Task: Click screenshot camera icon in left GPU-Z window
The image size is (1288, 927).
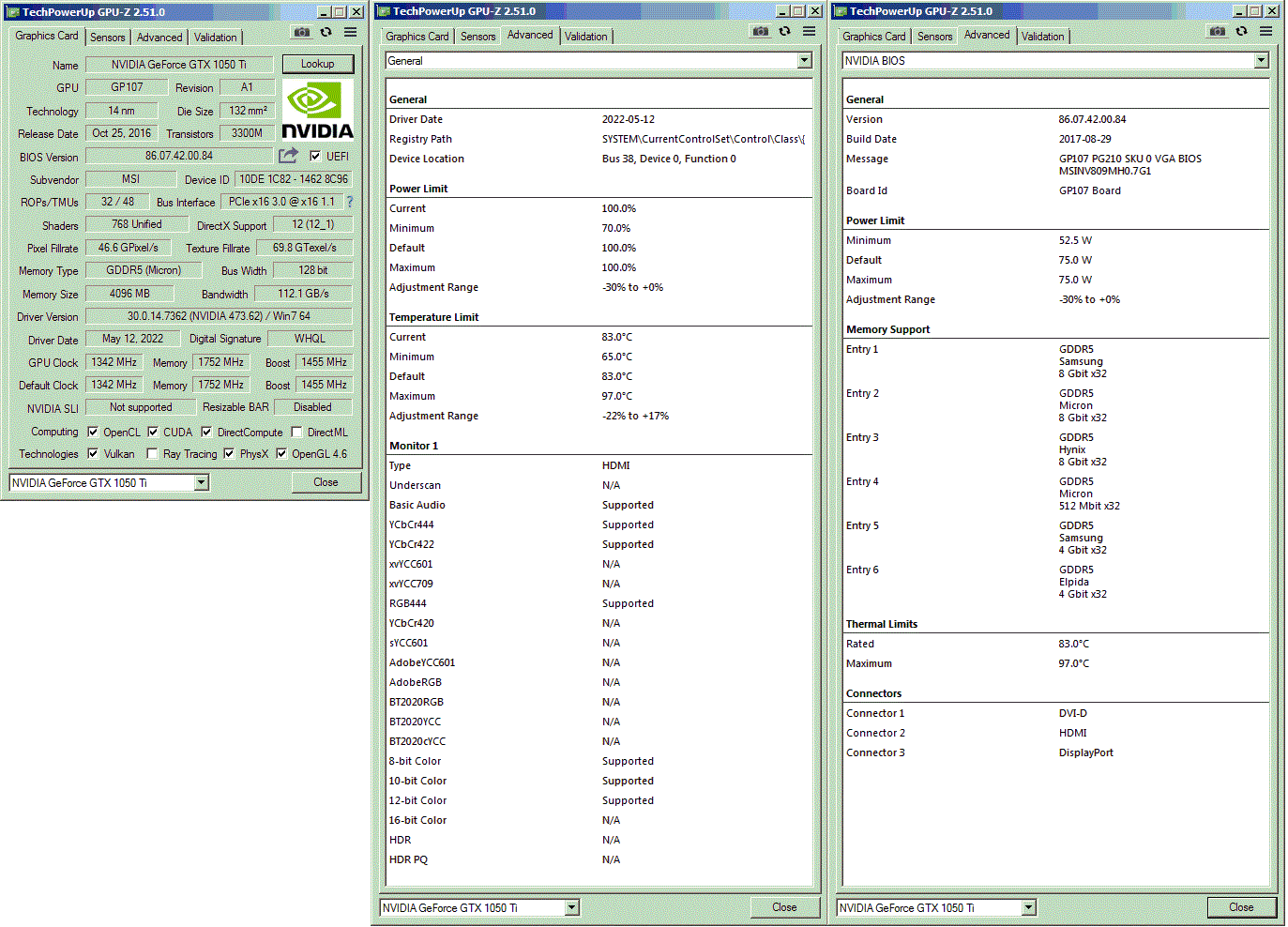Action: pos(301,32)
